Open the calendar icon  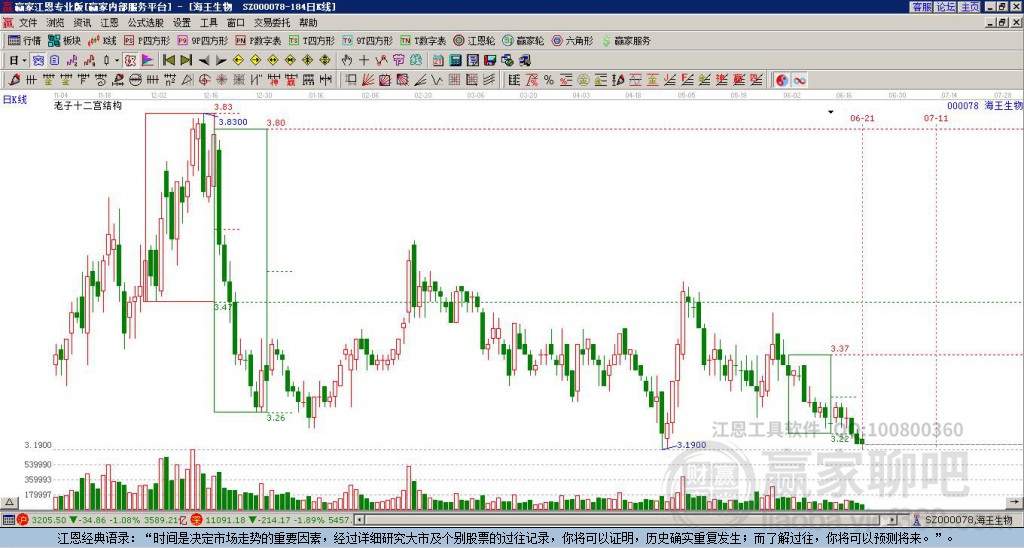pyautogui.click(x=438, y=61)
